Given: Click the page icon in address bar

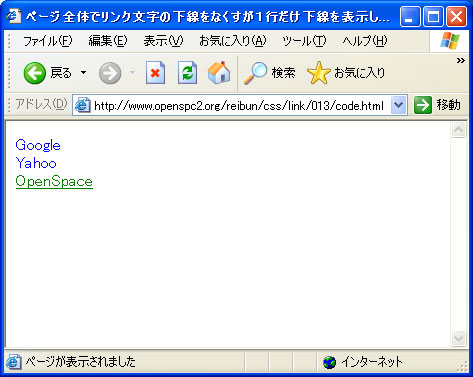Looking at the screenshot, I should click(82, 106).
